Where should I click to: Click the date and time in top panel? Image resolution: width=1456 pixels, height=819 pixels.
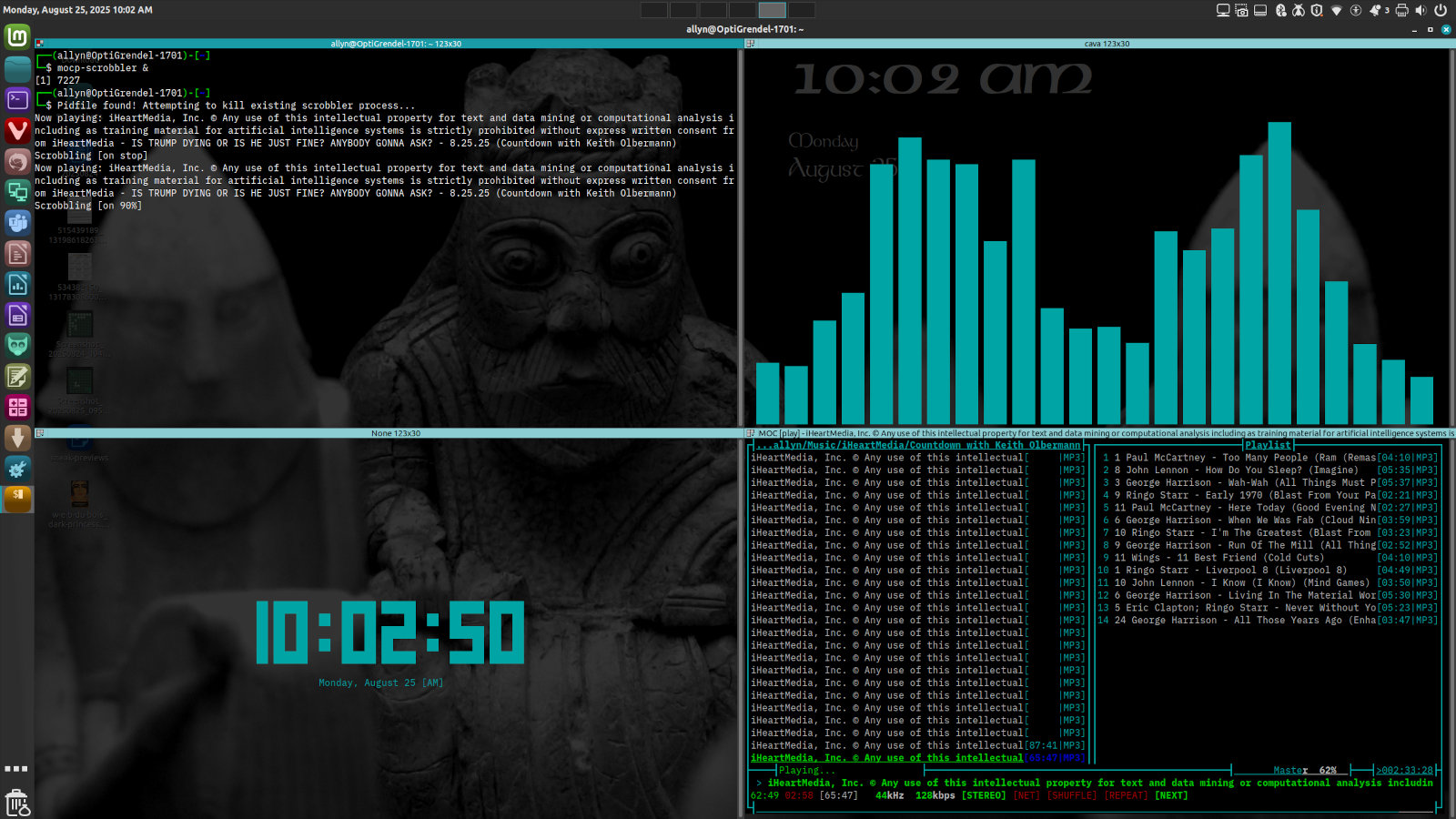(x=78, y=10)
